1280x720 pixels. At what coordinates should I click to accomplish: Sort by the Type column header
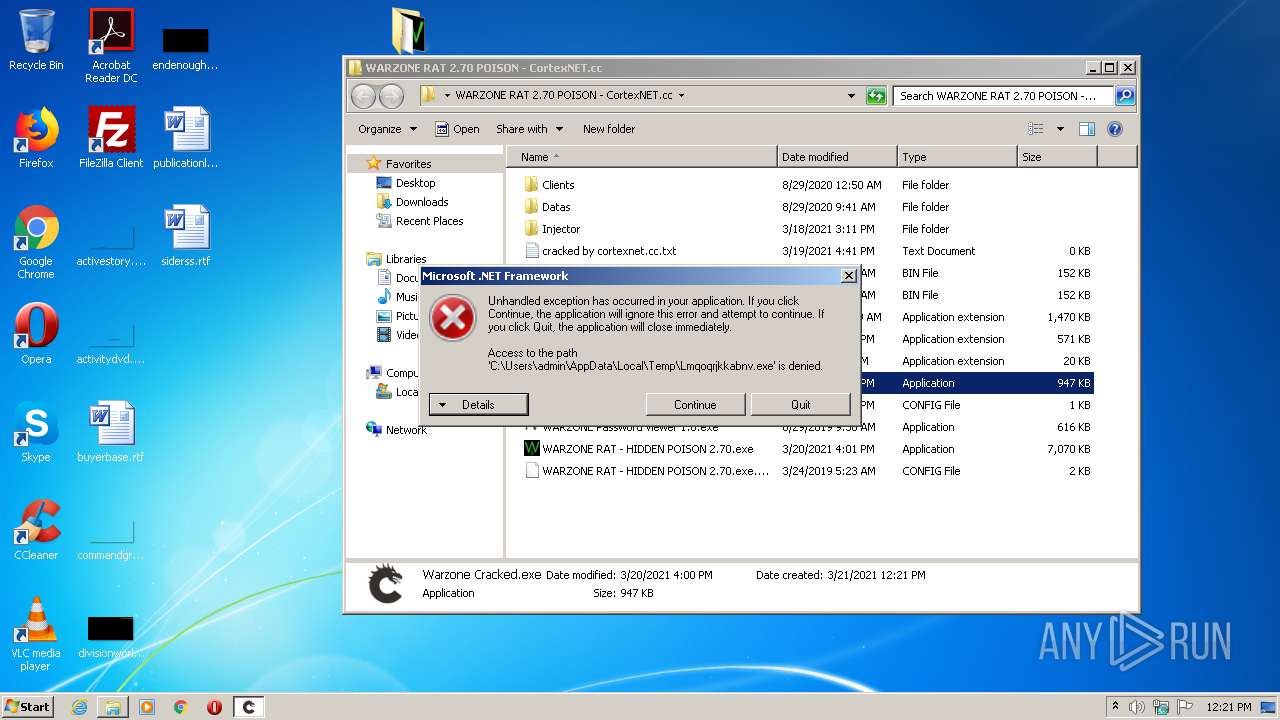[957, 157]
